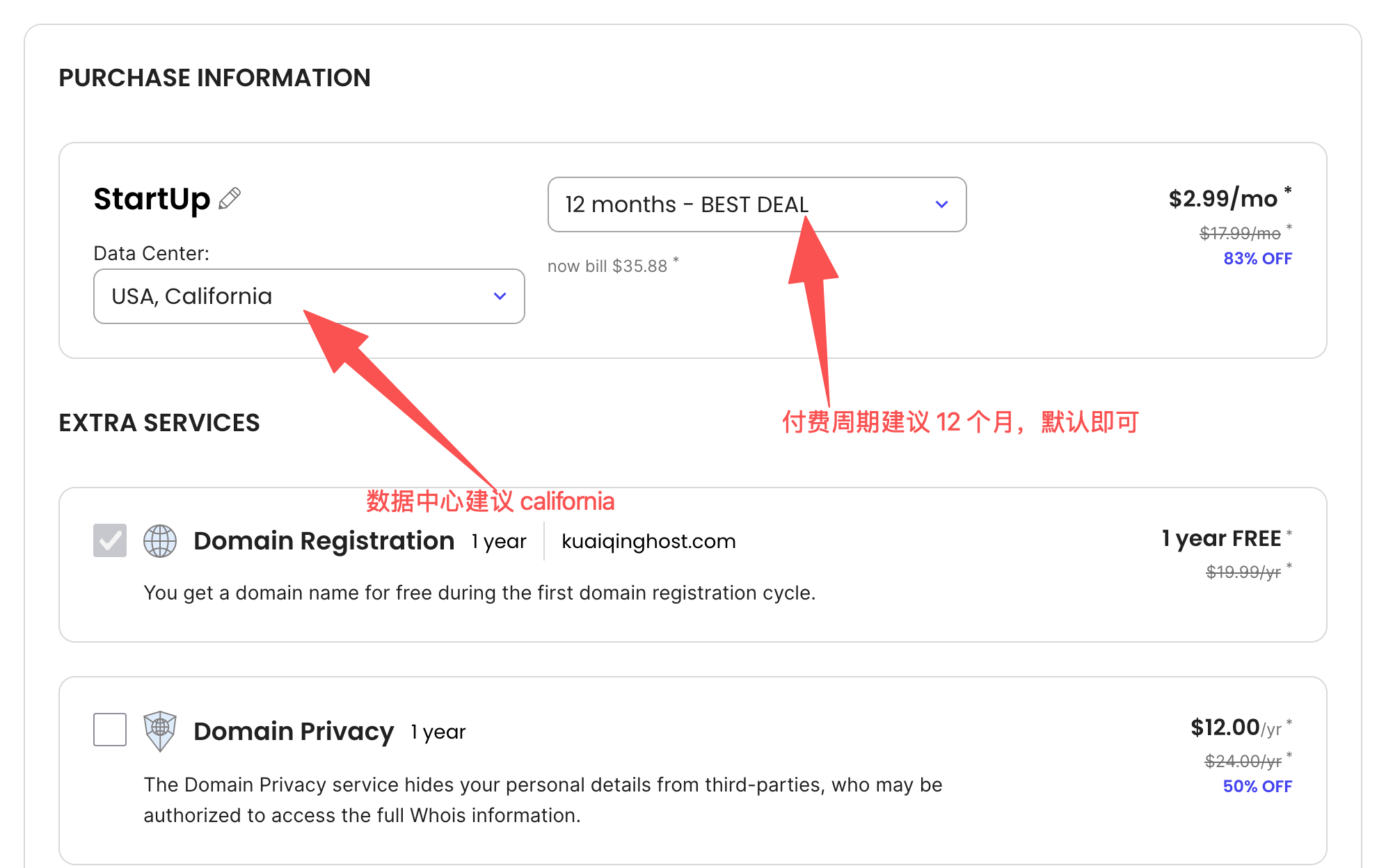Click the chevron arrow in Data Center dropdown
Image resolution: width=1386 pixels, height=868 pixels.
(x=500, y=296)
